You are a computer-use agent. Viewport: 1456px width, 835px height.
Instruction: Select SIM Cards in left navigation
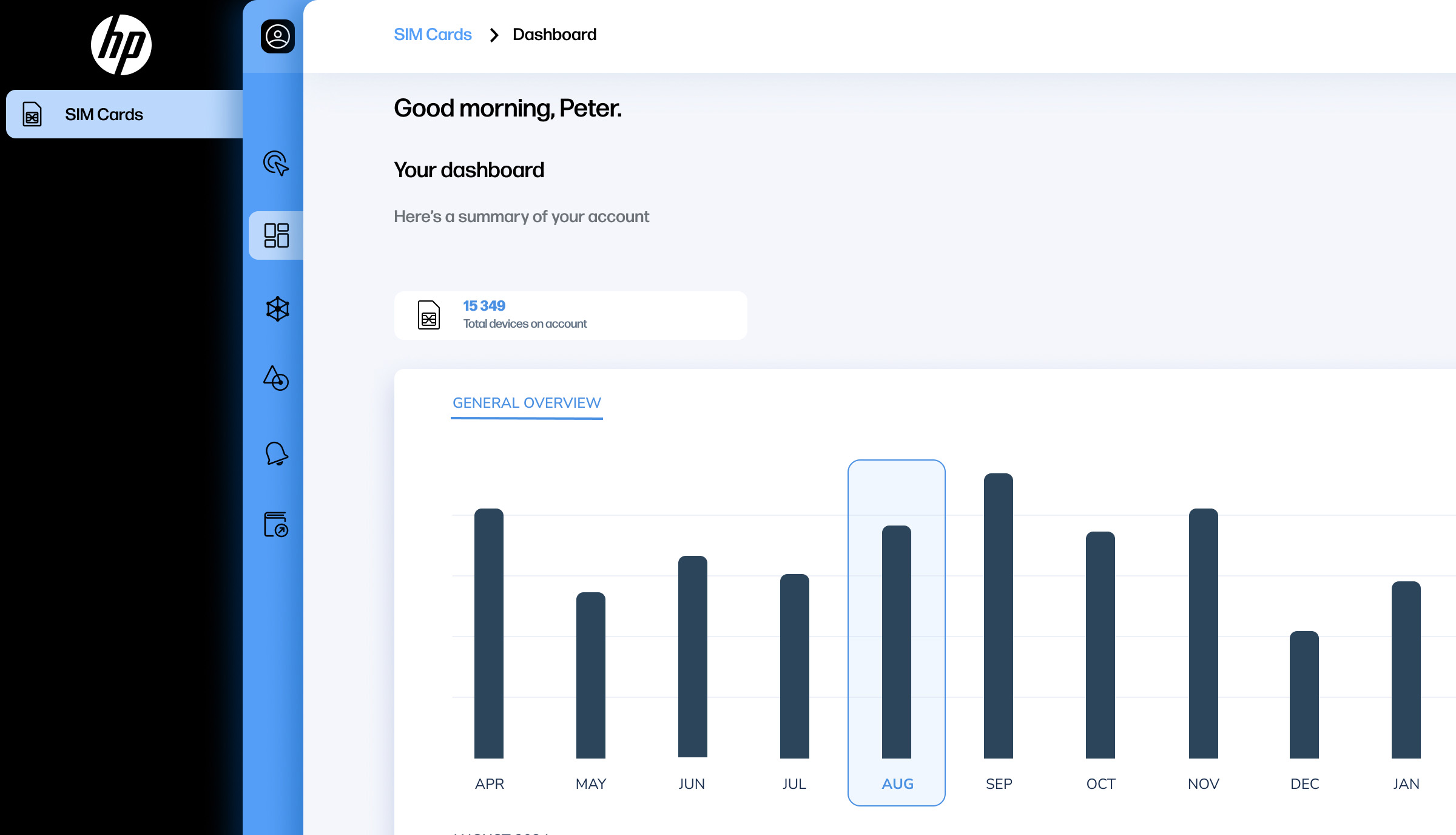pyautogui.click(x=104, y=114)
